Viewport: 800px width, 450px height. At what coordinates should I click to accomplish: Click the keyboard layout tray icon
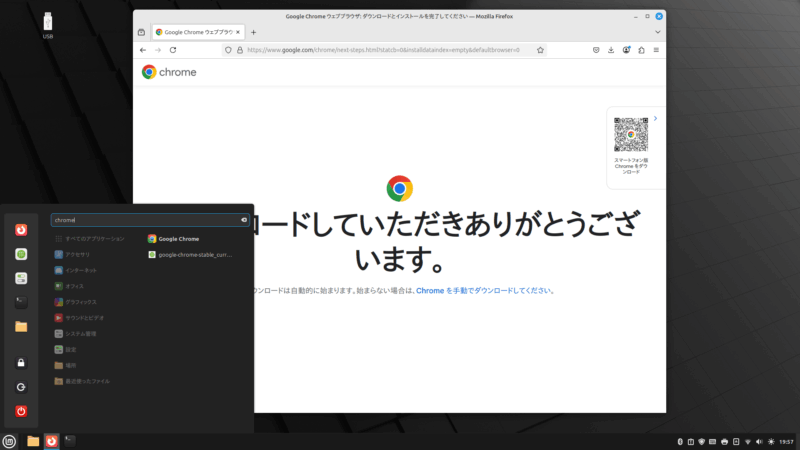pos(713,442)
